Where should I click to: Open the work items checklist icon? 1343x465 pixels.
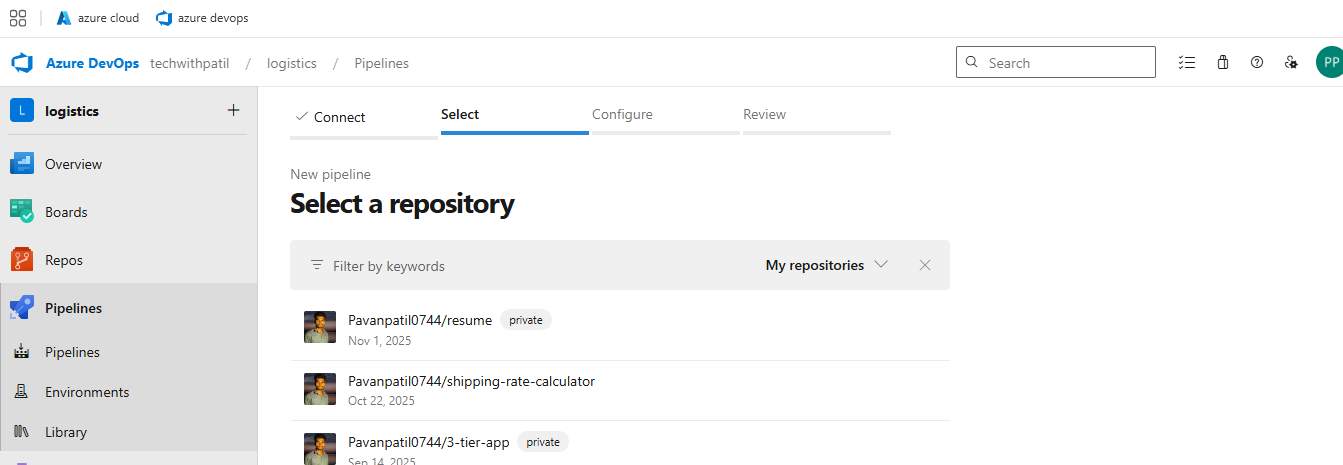1187,62
